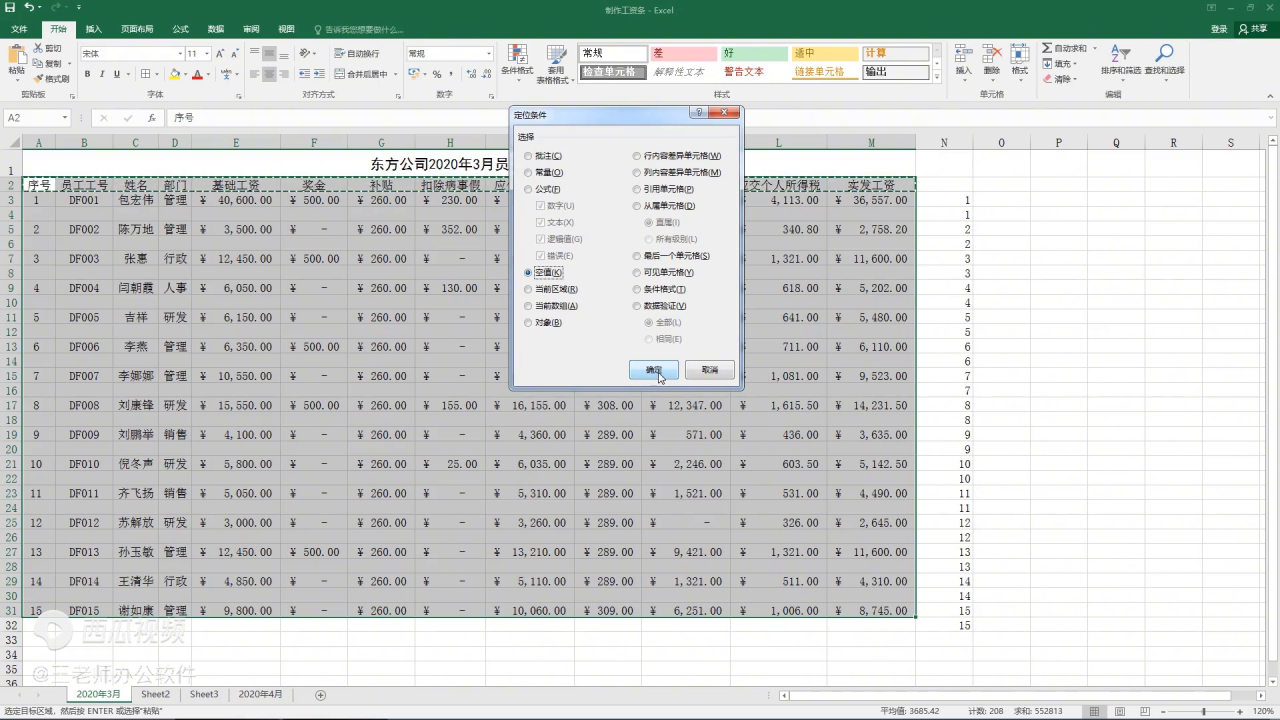Viewport: 1280px width, 720px height.
Task: Toggle Italic formatting
Action: (x=102, y=74)
